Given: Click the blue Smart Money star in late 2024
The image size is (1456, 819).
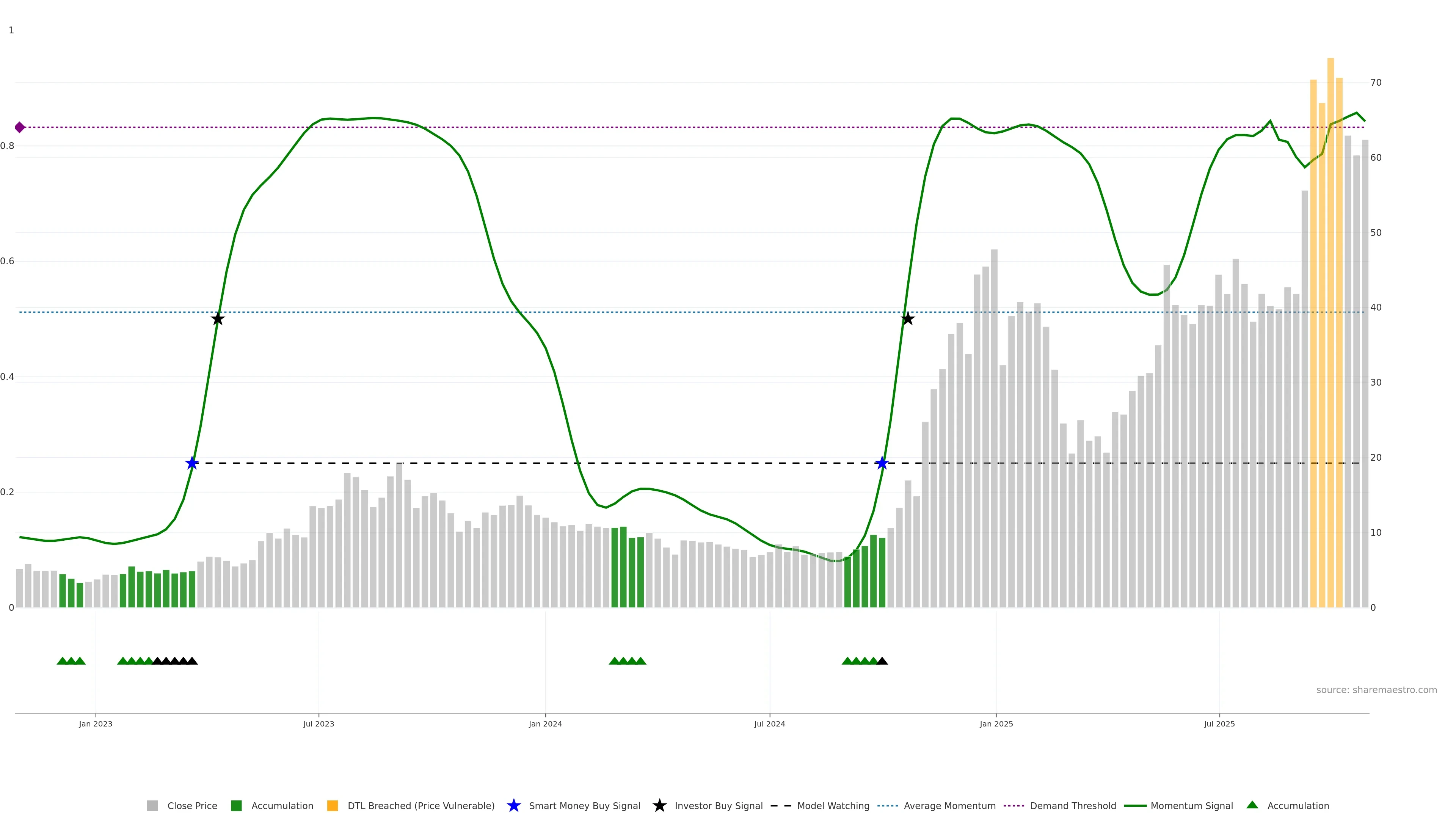Looking at the screenshot, I should click(882, 463).
